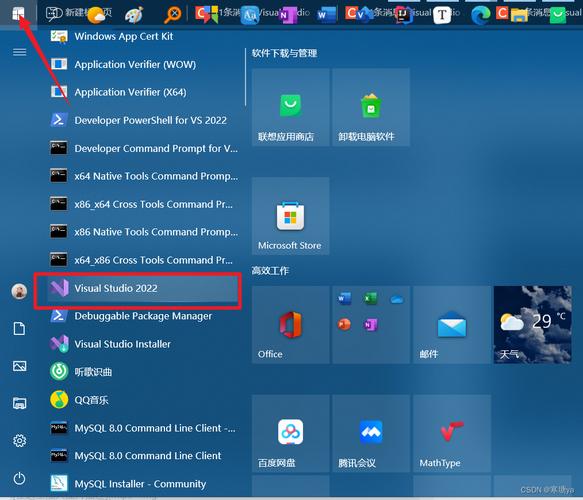Open the Office tile
Image resolution: width=583 pixels, height=500 pixels.
(x=290, y=325)
